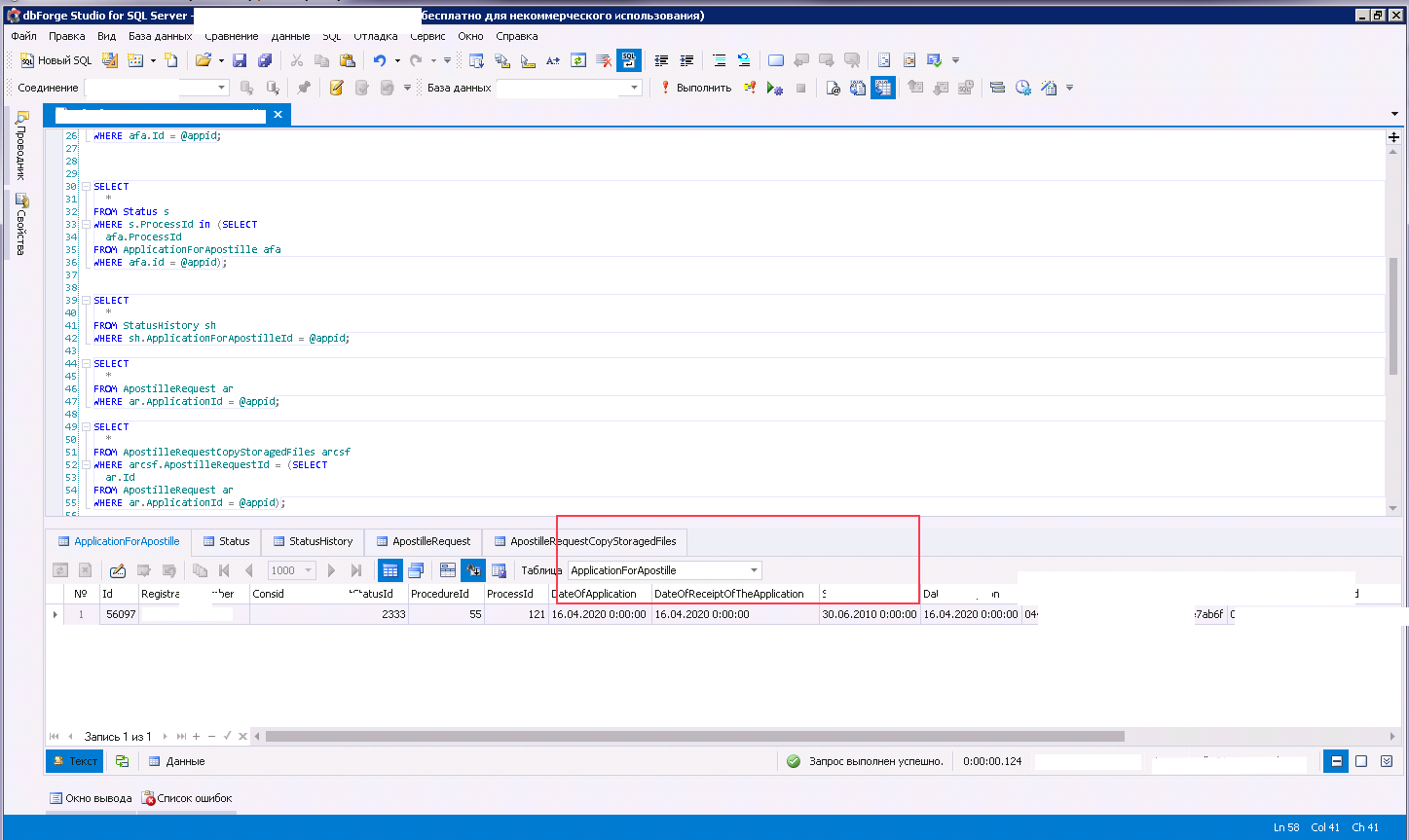1409x840 pixels.
Task: Paste from clipboard icon
Action: [347, 60]
